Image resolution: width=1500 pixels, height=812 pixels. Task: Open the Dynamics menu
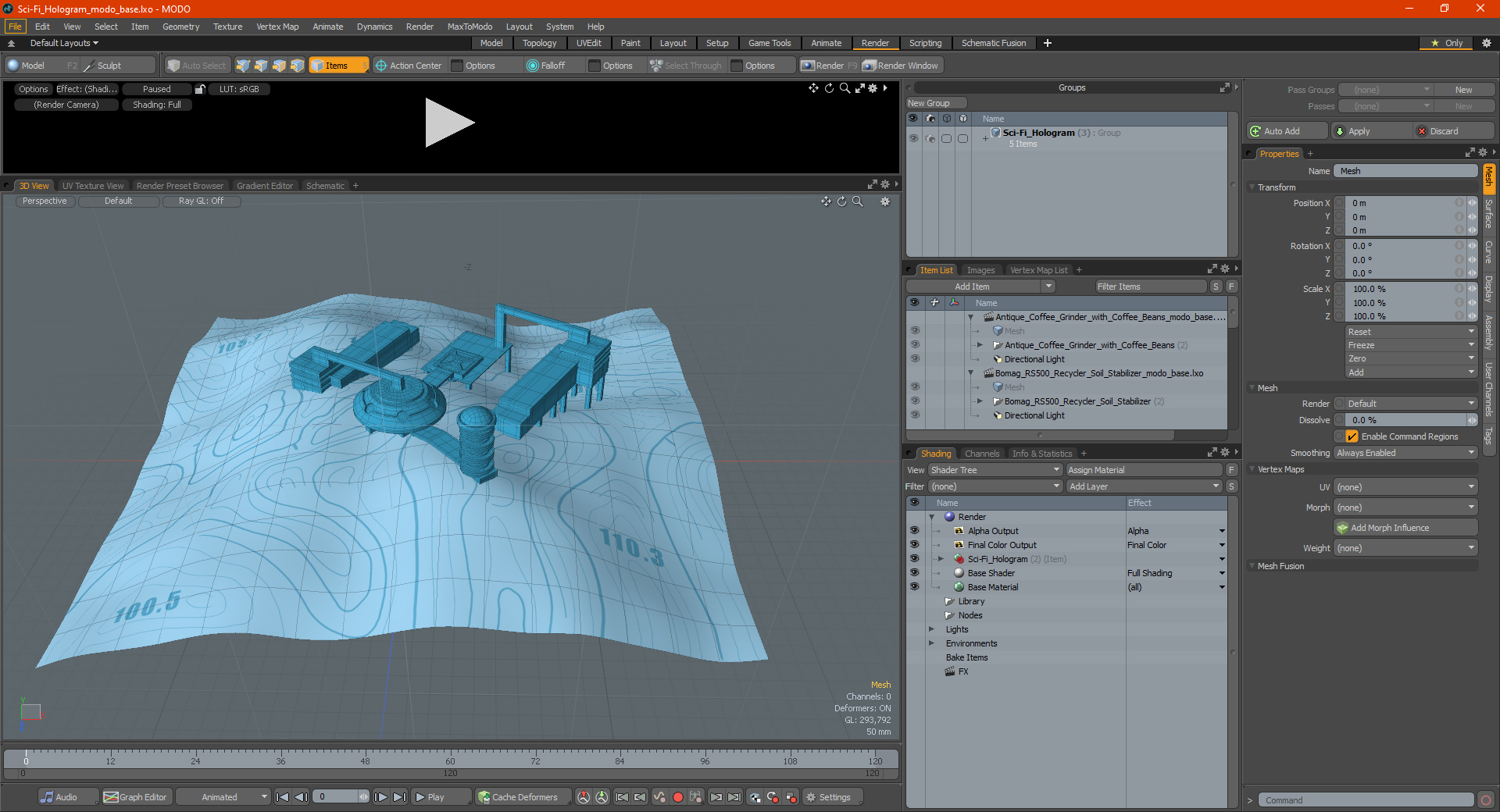pyautogui.click(x=375, y=27)
